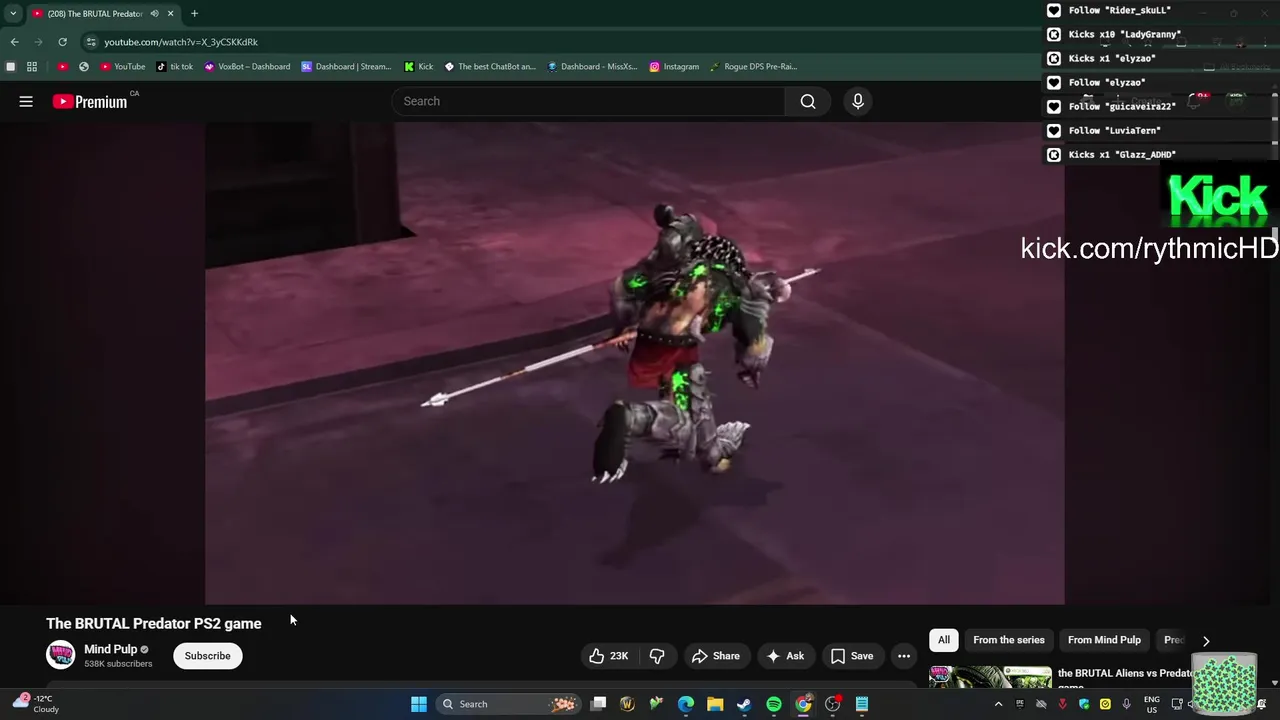
Task: Open the apps grid icon in bookmarks bar
Action: (32, 67)
